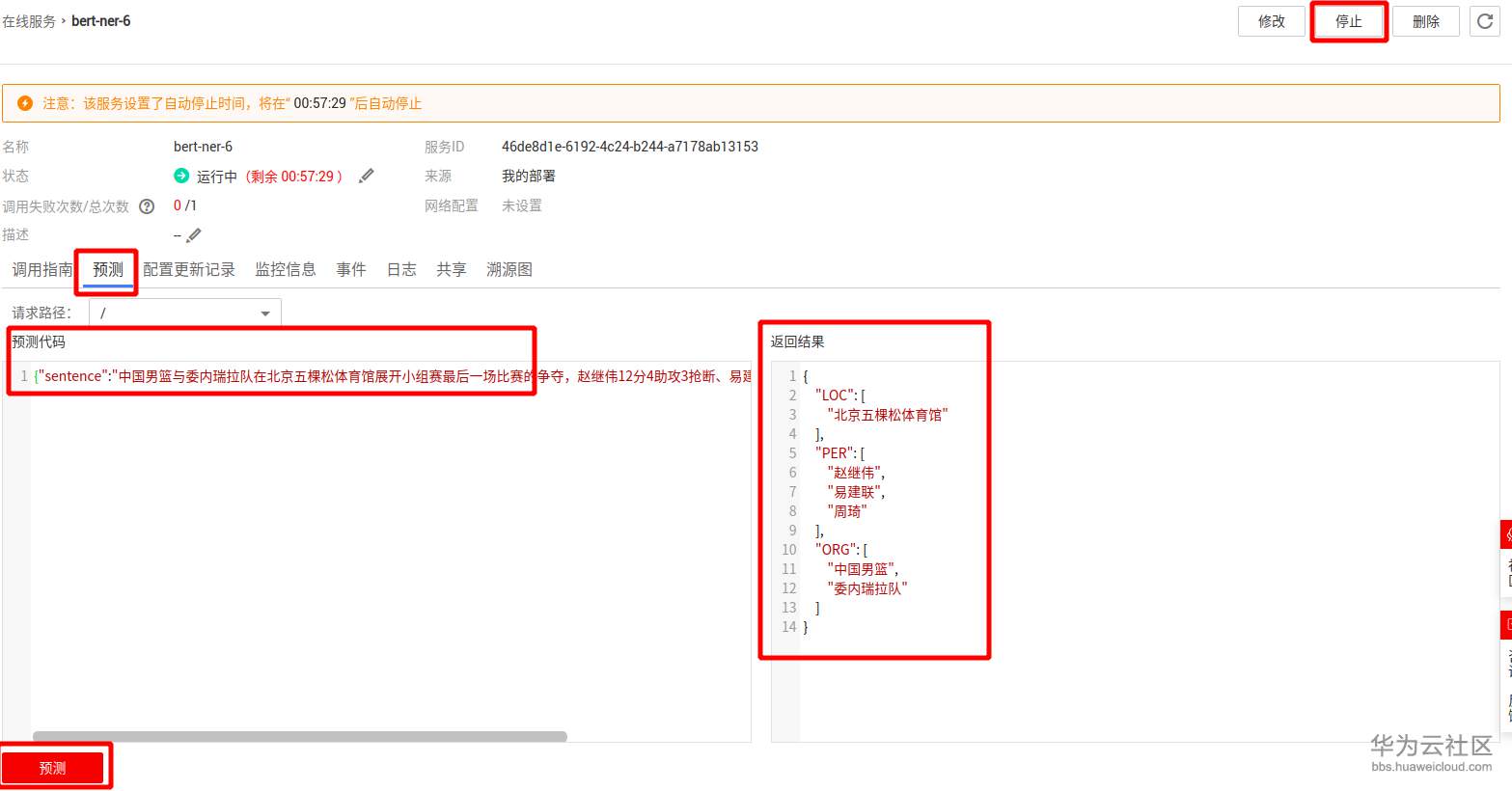The width and height of the screenshot is (1512, 791).
Task: Click the "PER" key in the result
Action: [x=834, y=453]
